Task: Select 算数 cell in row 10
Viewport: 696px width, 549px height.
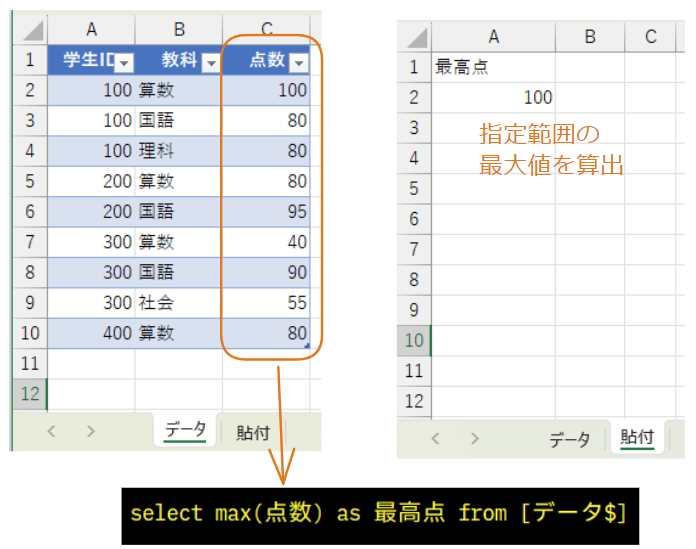Action: [178, 333]
